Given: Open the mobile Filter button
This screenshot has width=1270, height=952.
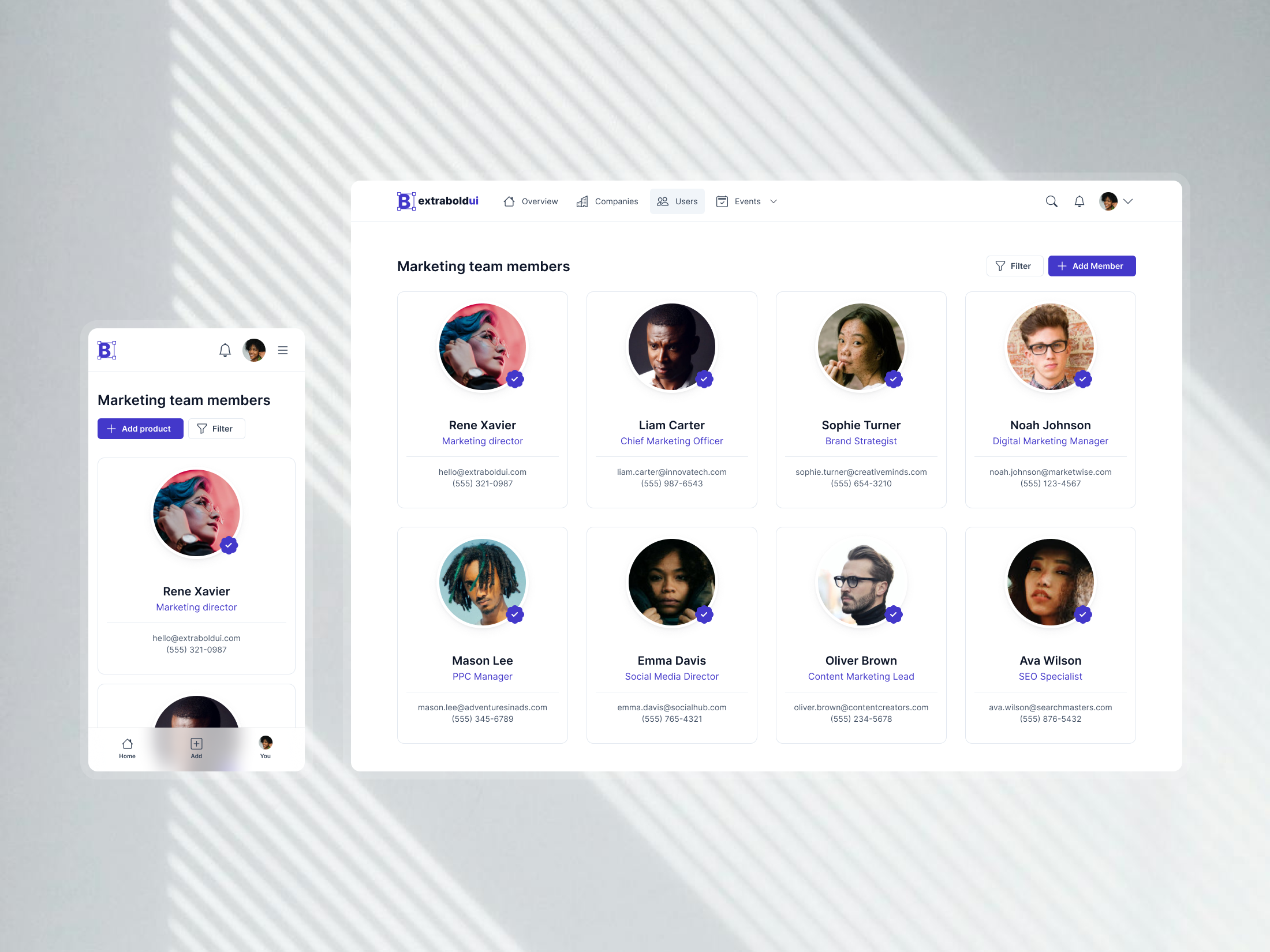Looking at the screenshot, I should [x=216, y=429].
